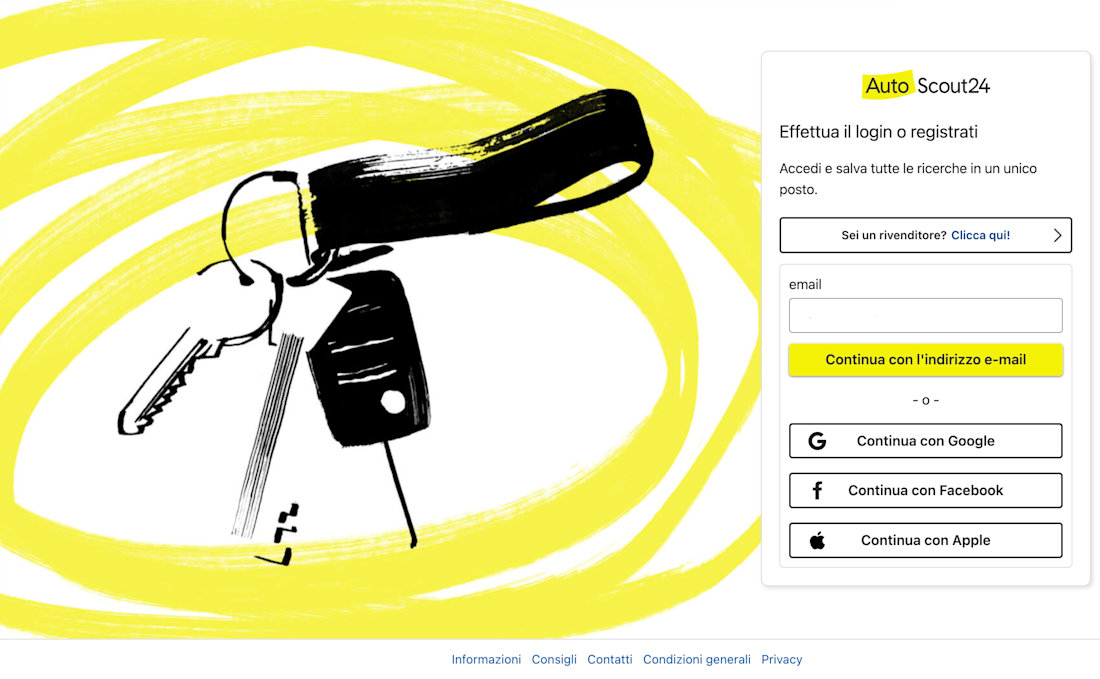Image resolution: width=1100 pixels, height=679 pixels.
Task: Click the Apple logo icon
Action: (x=817, y=540)
